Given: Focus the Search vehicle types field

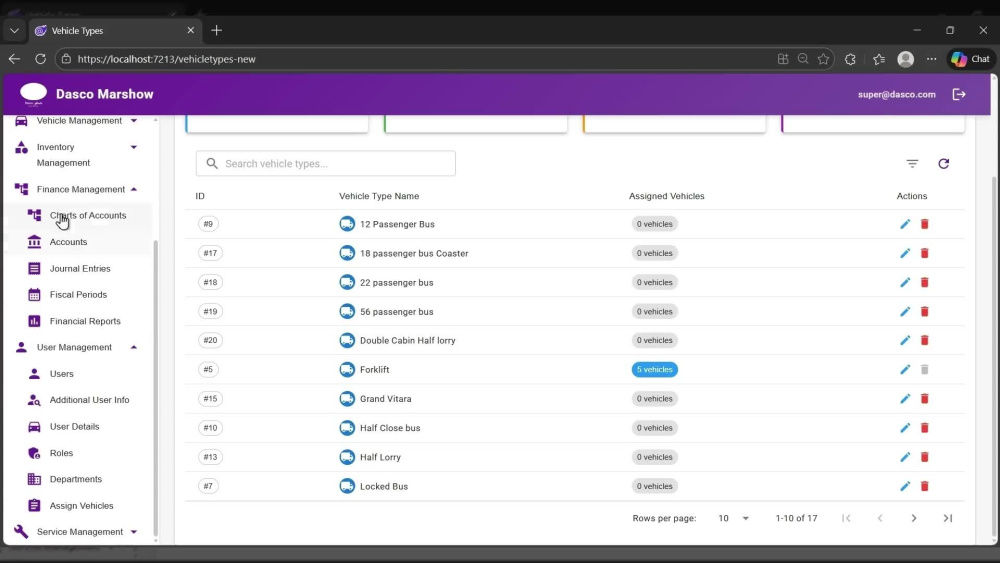Looking at the screenshot, I should pyautogui.click(x=326, y=164).
